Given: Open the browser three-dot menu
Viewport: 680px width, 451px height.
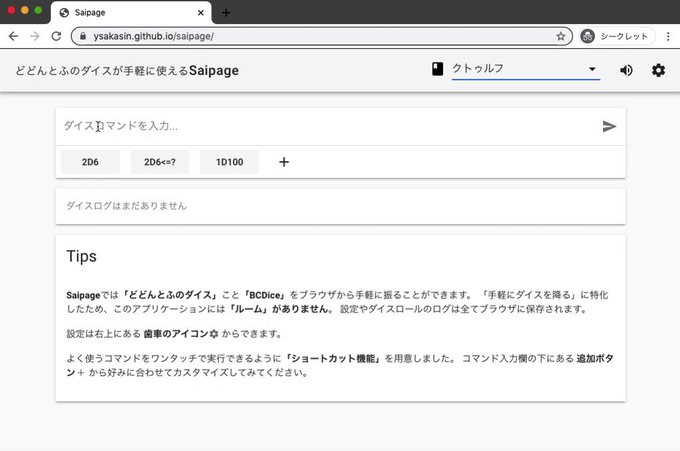Looking at the screenshot, I should coord(668,36).
